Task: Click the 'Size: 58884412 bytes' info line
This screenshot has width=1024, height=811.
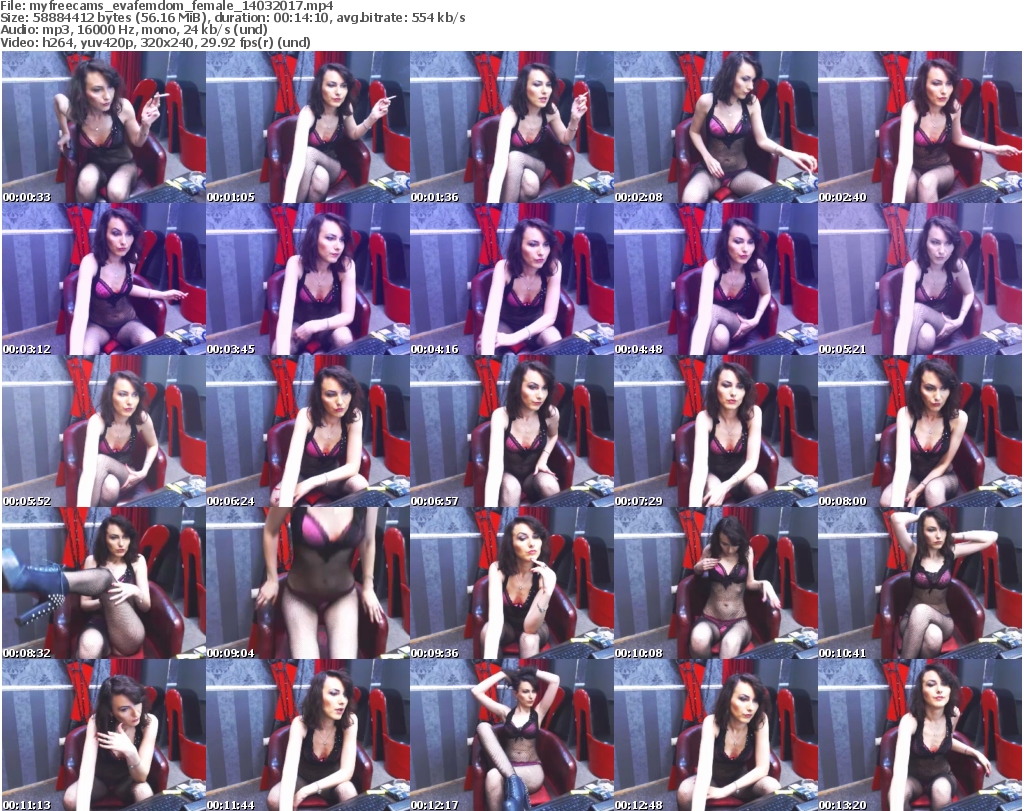Action: coord(232,18)
